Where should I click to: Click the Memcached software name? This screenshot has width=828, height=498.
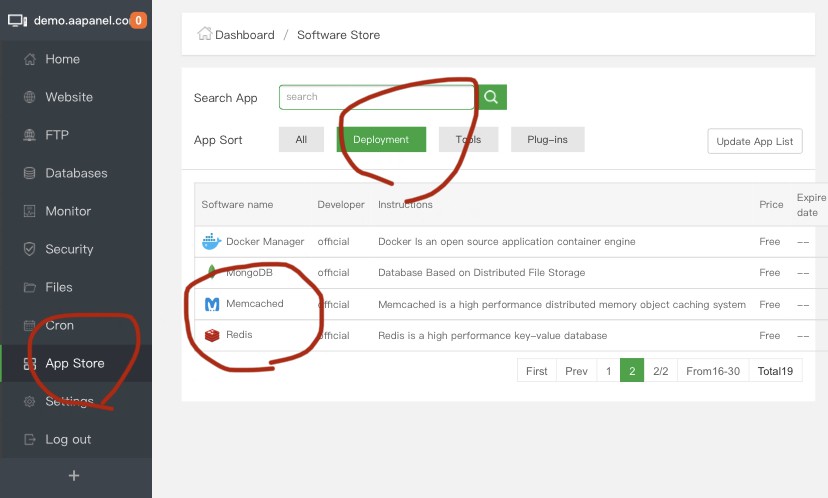[255, 304]
